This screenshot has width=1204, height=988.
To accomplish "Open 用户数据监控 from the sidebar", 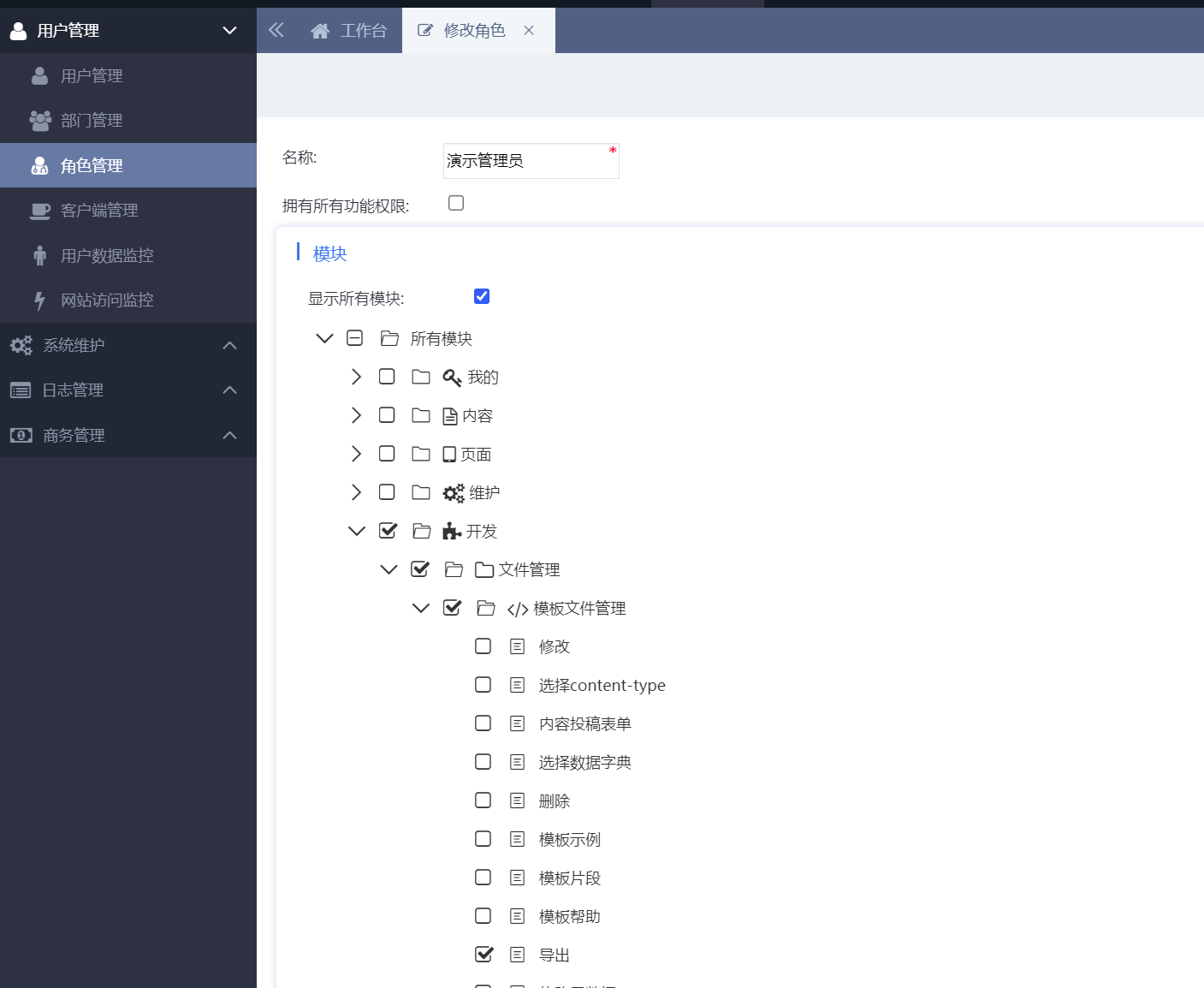I will [x=107, y=256].
